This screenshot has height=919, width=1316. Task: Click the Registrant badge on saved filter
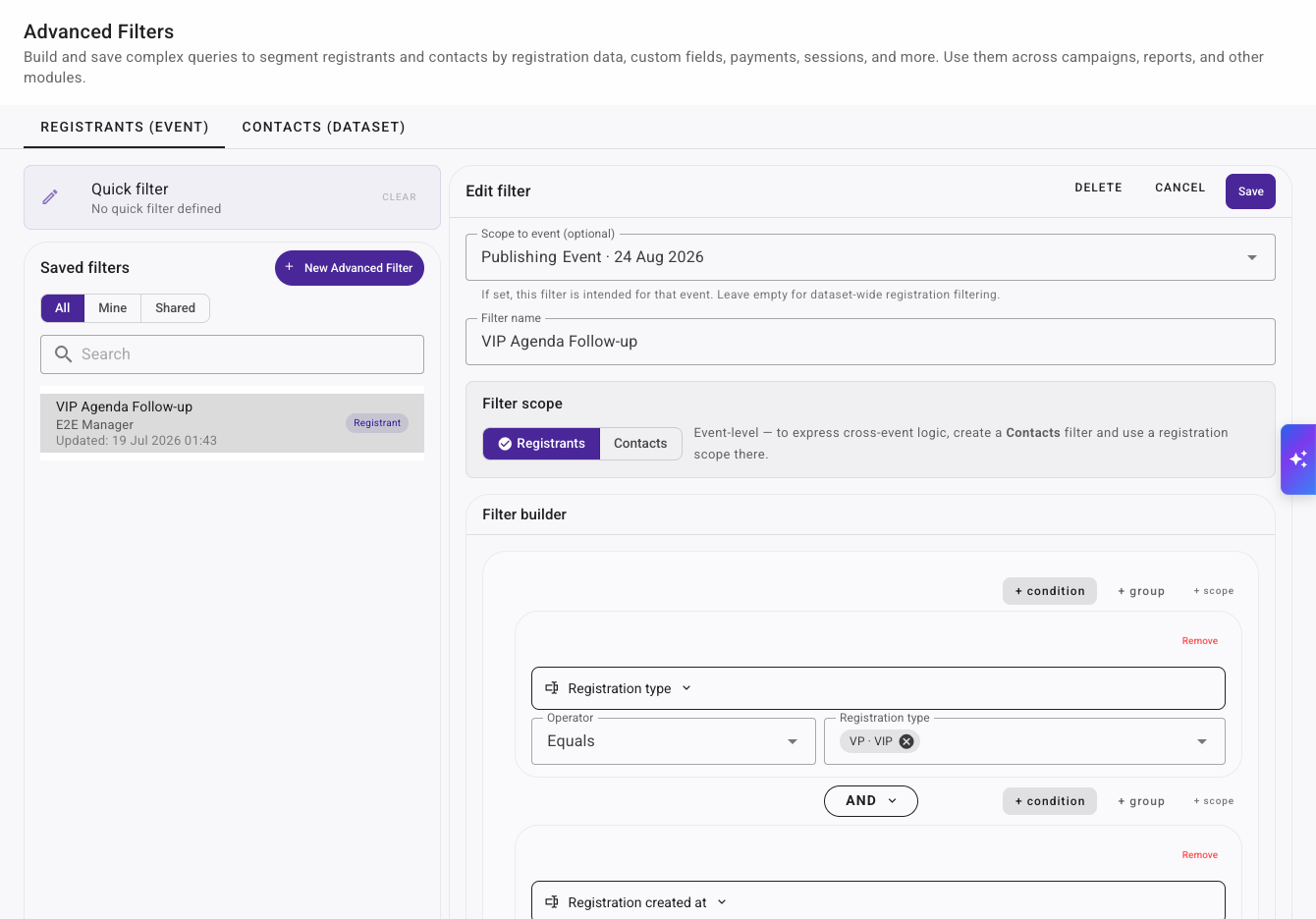point(377,423)
